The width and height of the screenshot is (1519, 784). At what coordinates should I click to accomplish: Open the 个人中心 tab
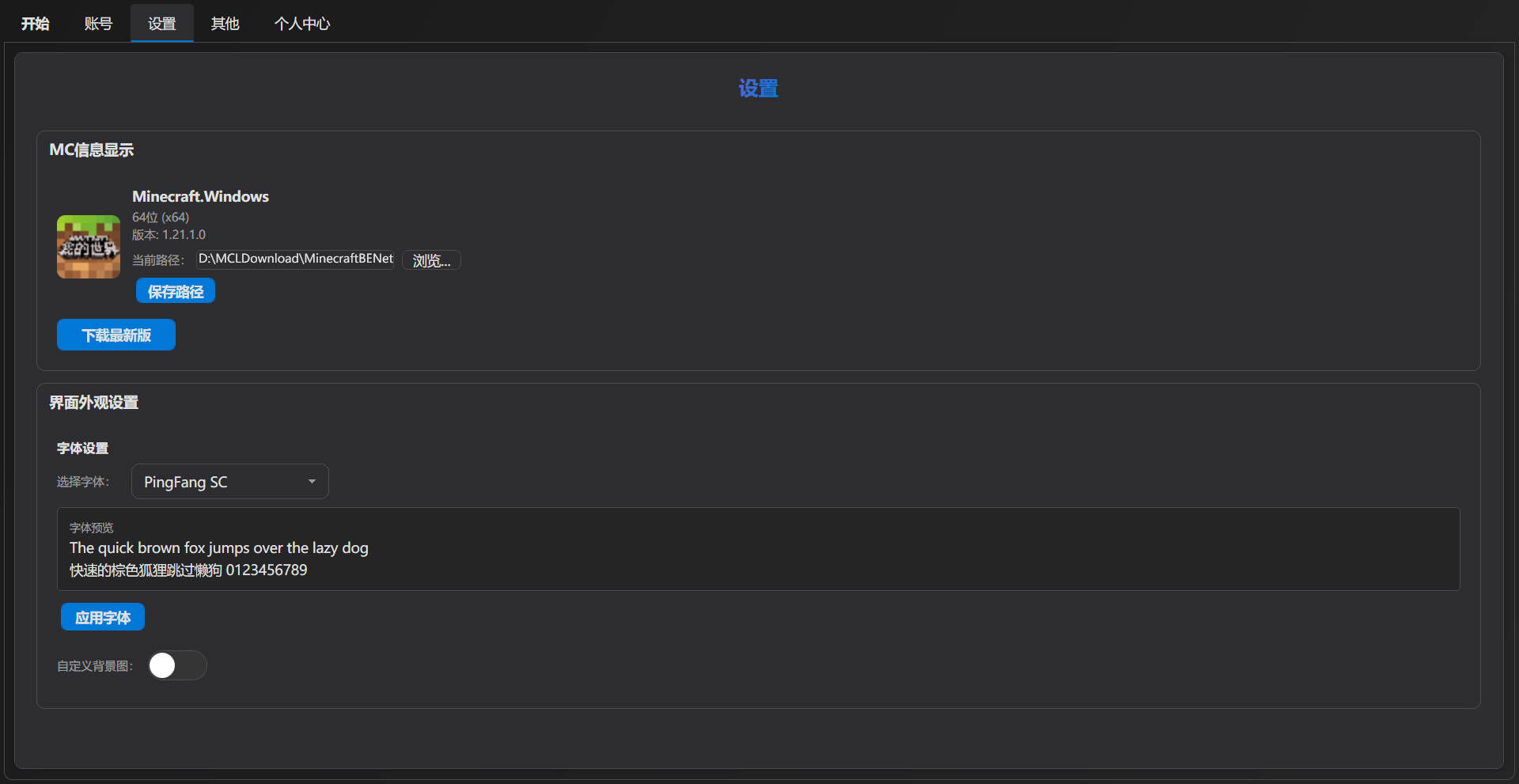tap(301, 24)
